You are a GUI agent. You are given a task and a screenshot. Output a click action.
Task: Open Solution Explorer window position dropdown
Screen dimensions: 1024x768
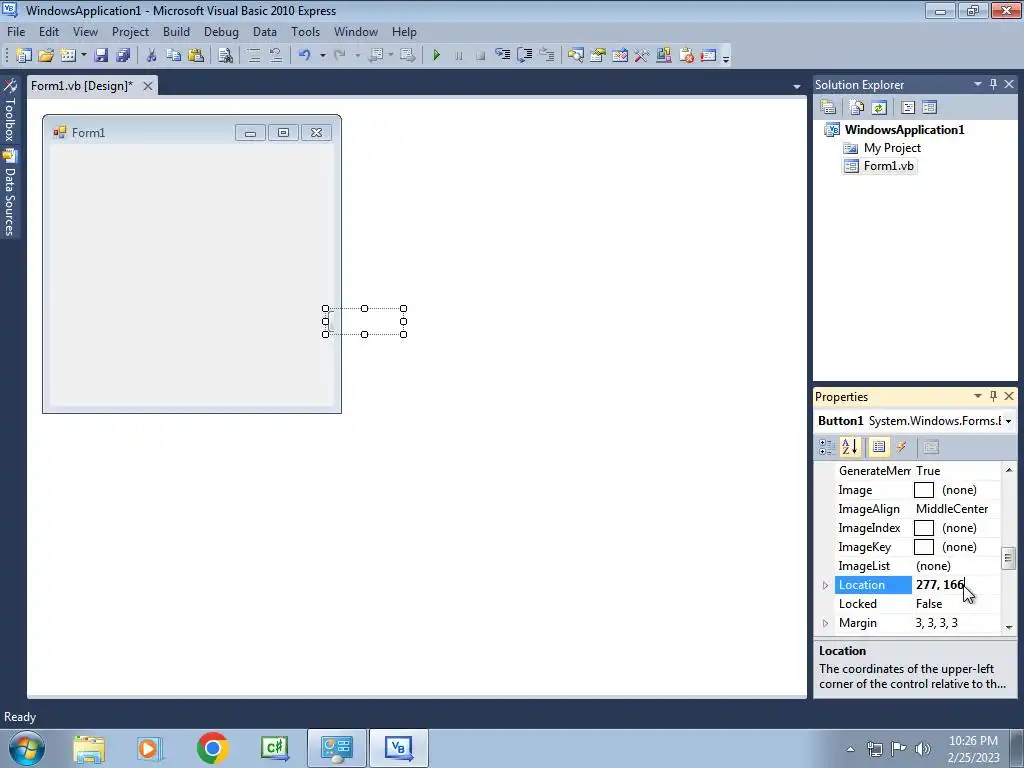[x=978, y=84]
